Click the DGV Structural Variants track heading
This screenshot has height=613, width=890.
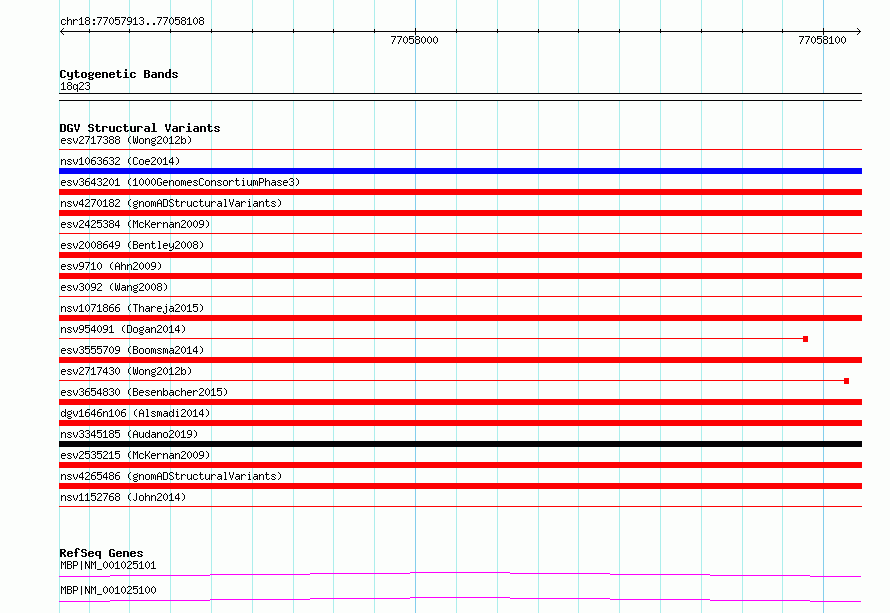pos(140,128)
